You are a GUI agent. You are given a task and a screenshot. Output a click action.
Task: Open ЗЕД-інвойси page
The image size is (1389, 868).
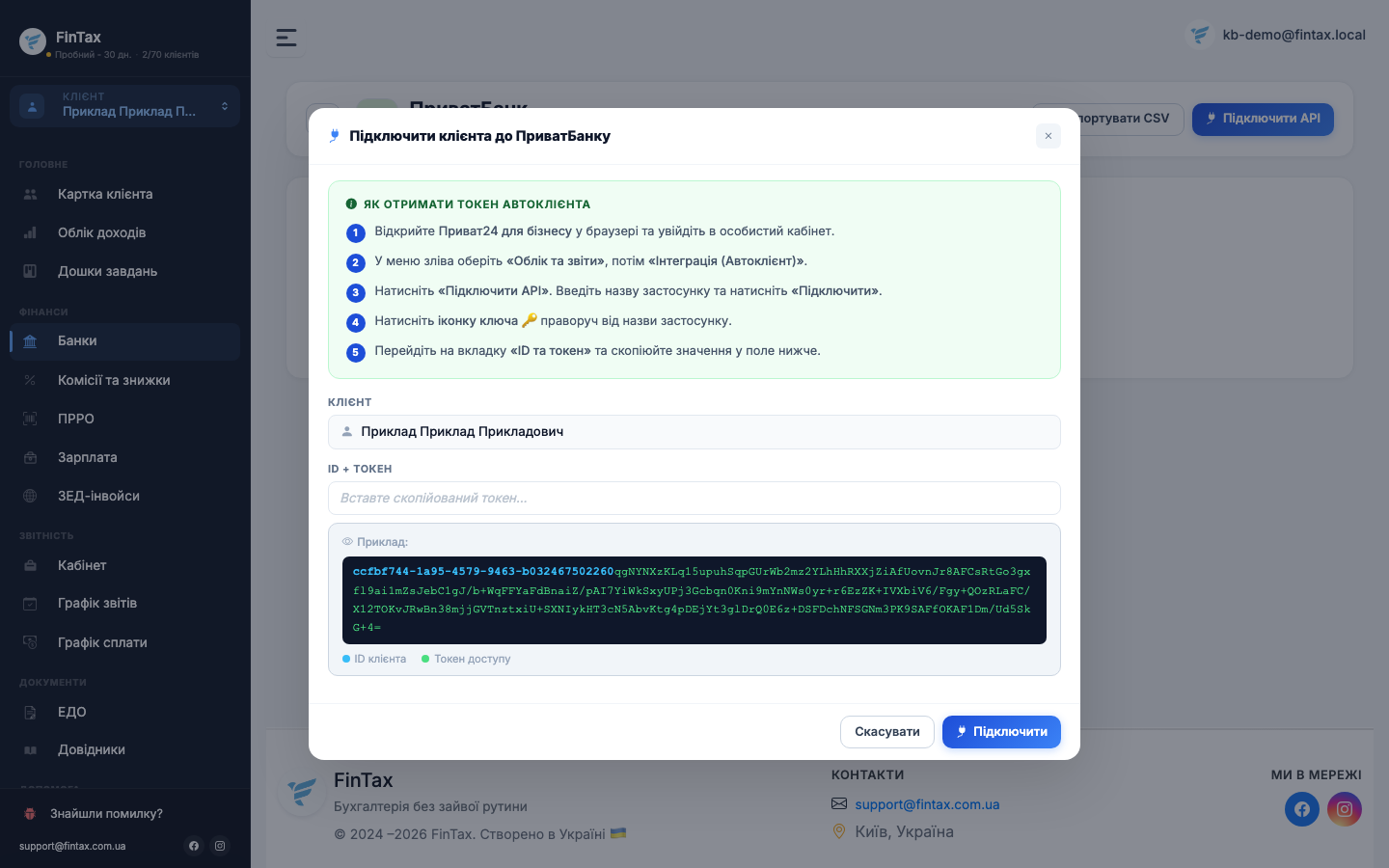click(x=124, y=496)
